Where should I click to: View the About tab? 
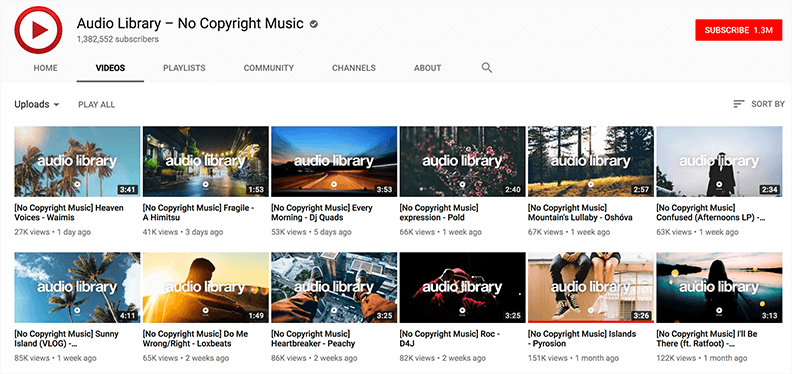point(427,68)
